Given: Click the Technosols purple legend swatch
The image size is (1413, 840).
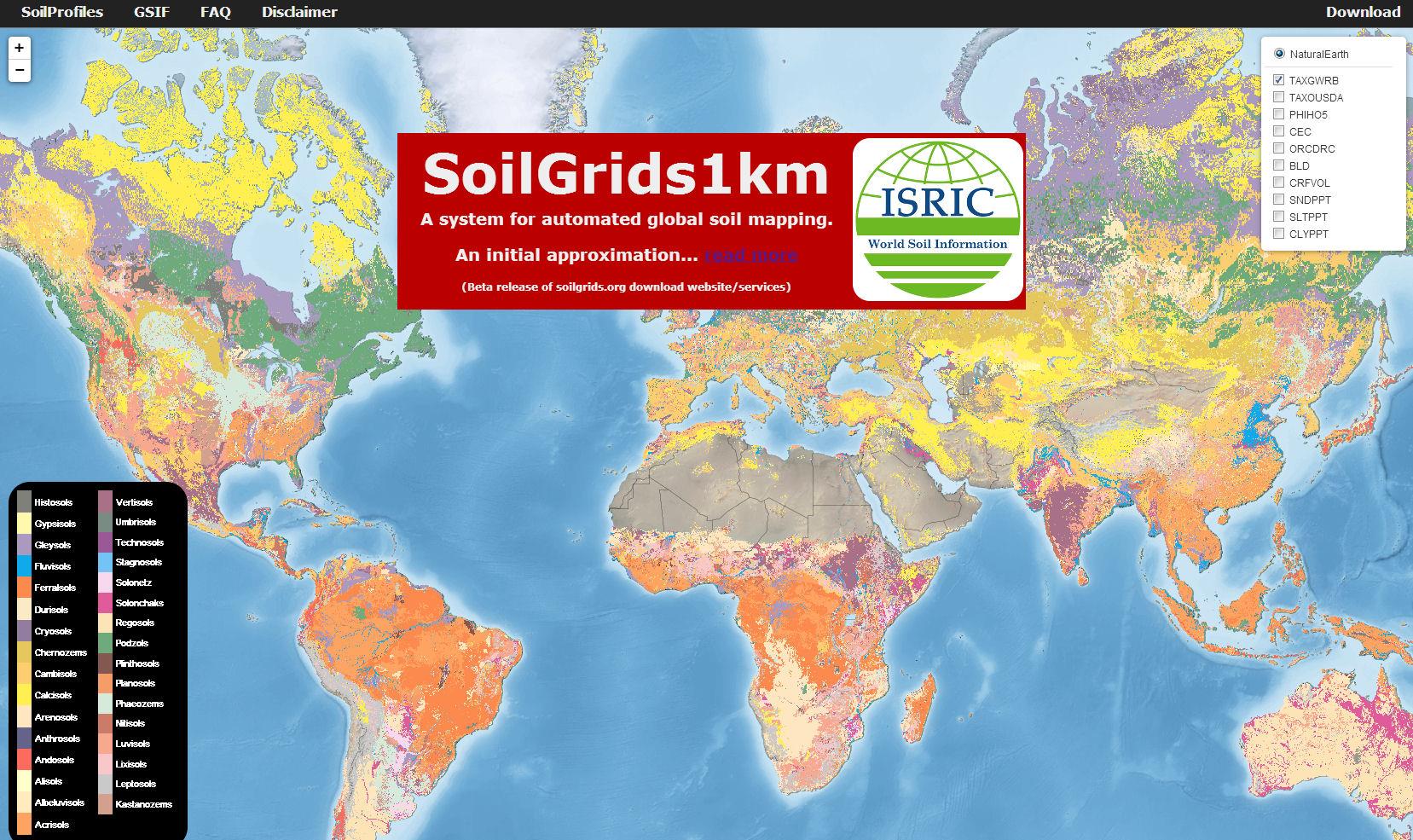Looking at the screenshot, I should [x=106, y=542].
